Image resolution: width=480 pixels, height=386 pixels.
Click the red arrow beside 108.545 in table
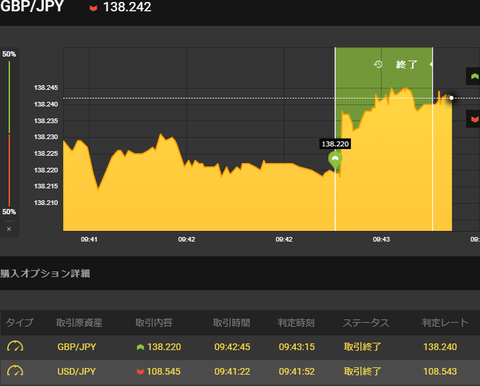click(140, 372)
